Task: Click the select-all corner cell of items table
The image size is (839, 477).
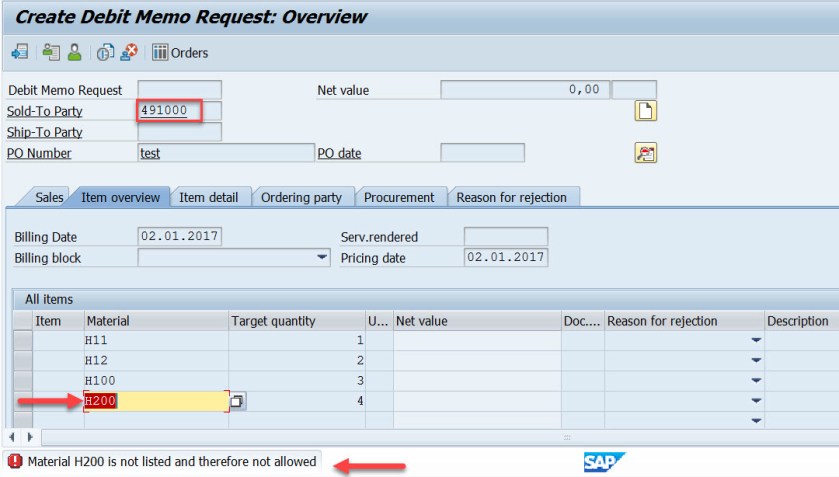Action: [x=22, y=321]
